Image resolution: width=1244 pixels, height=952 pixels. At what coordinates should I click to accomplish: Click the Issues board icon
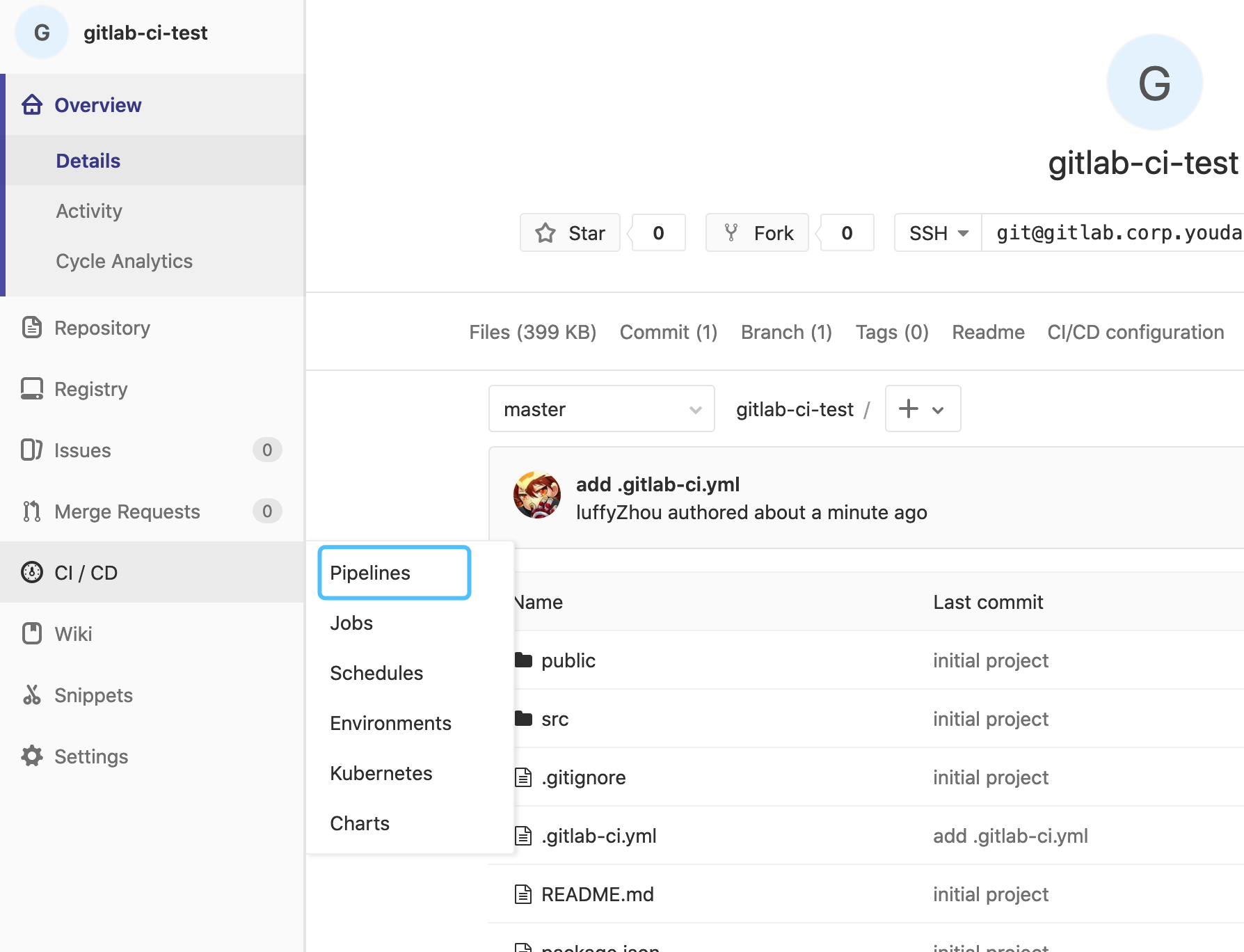[32, 450]
